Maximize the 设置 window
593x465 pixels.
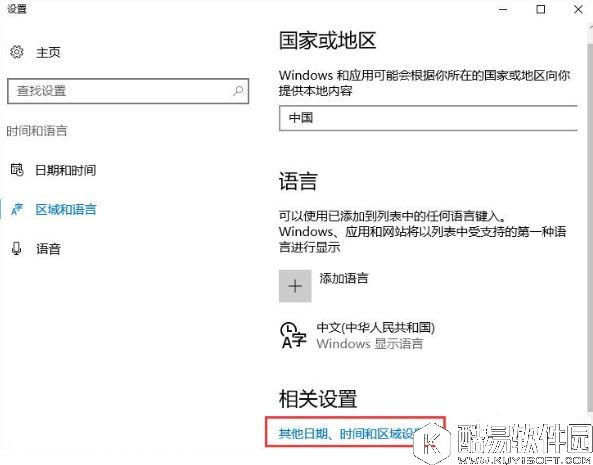(x=541, y=9)
